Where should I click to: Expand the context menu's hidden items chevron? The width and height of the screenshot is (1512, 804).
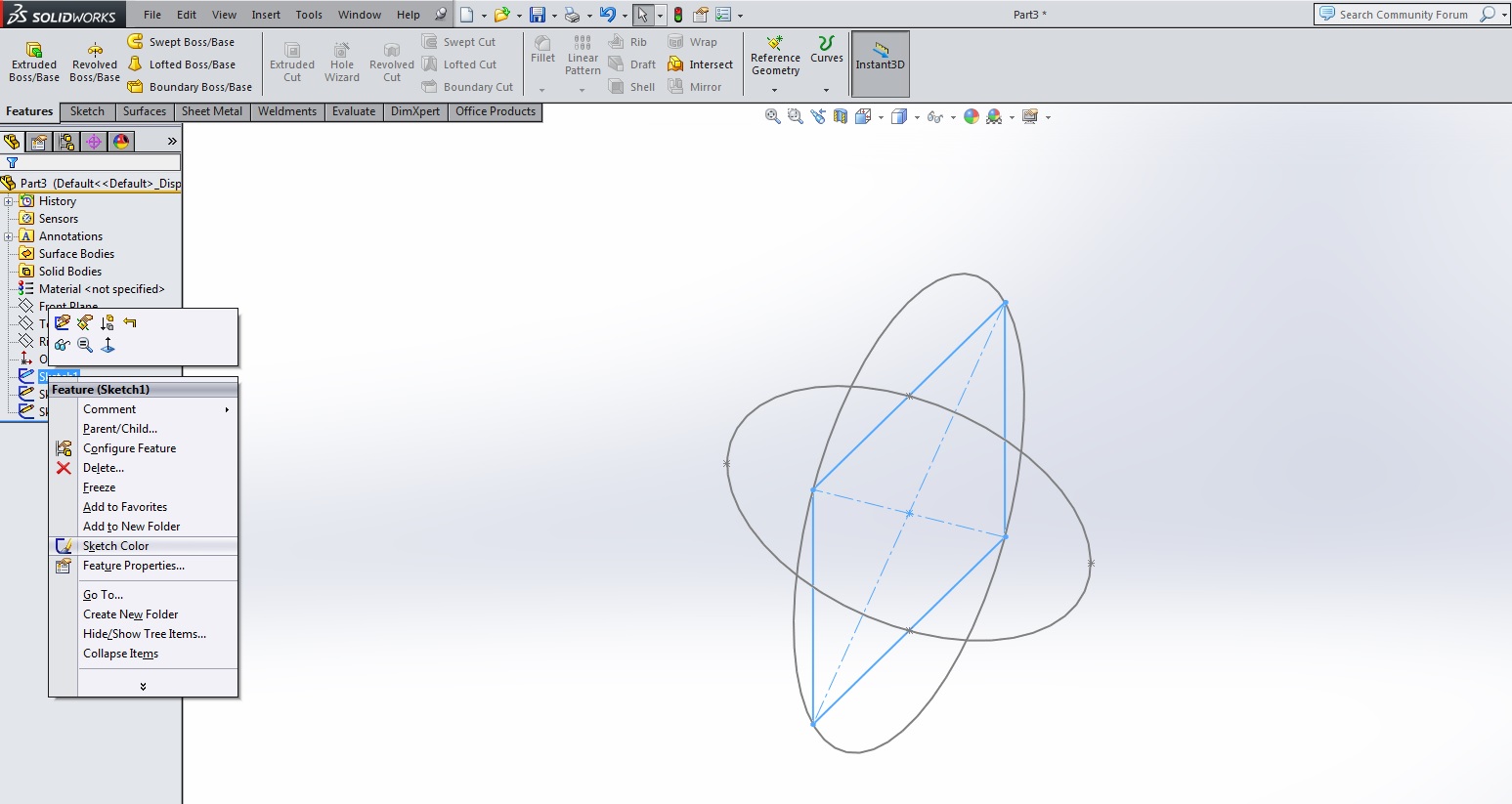coord(143,687)
